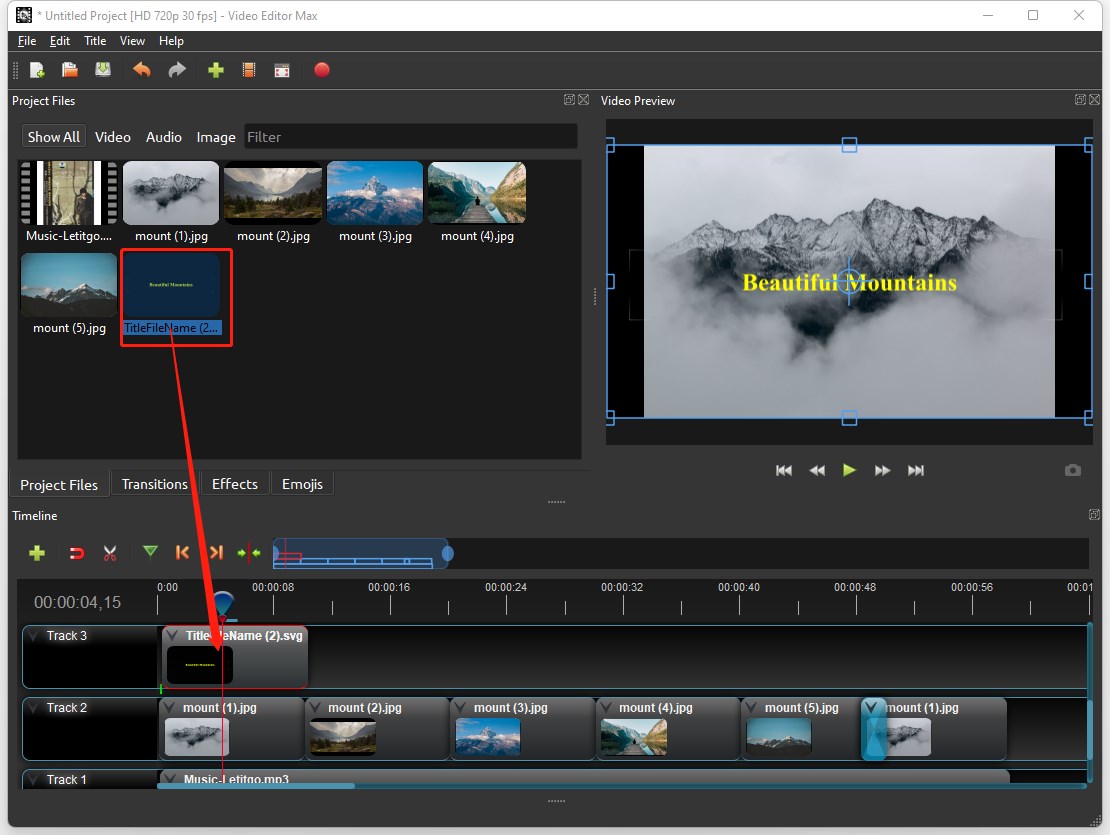
Task: Select the Razor tool in the timeline
Action: (x=110, y=552)
